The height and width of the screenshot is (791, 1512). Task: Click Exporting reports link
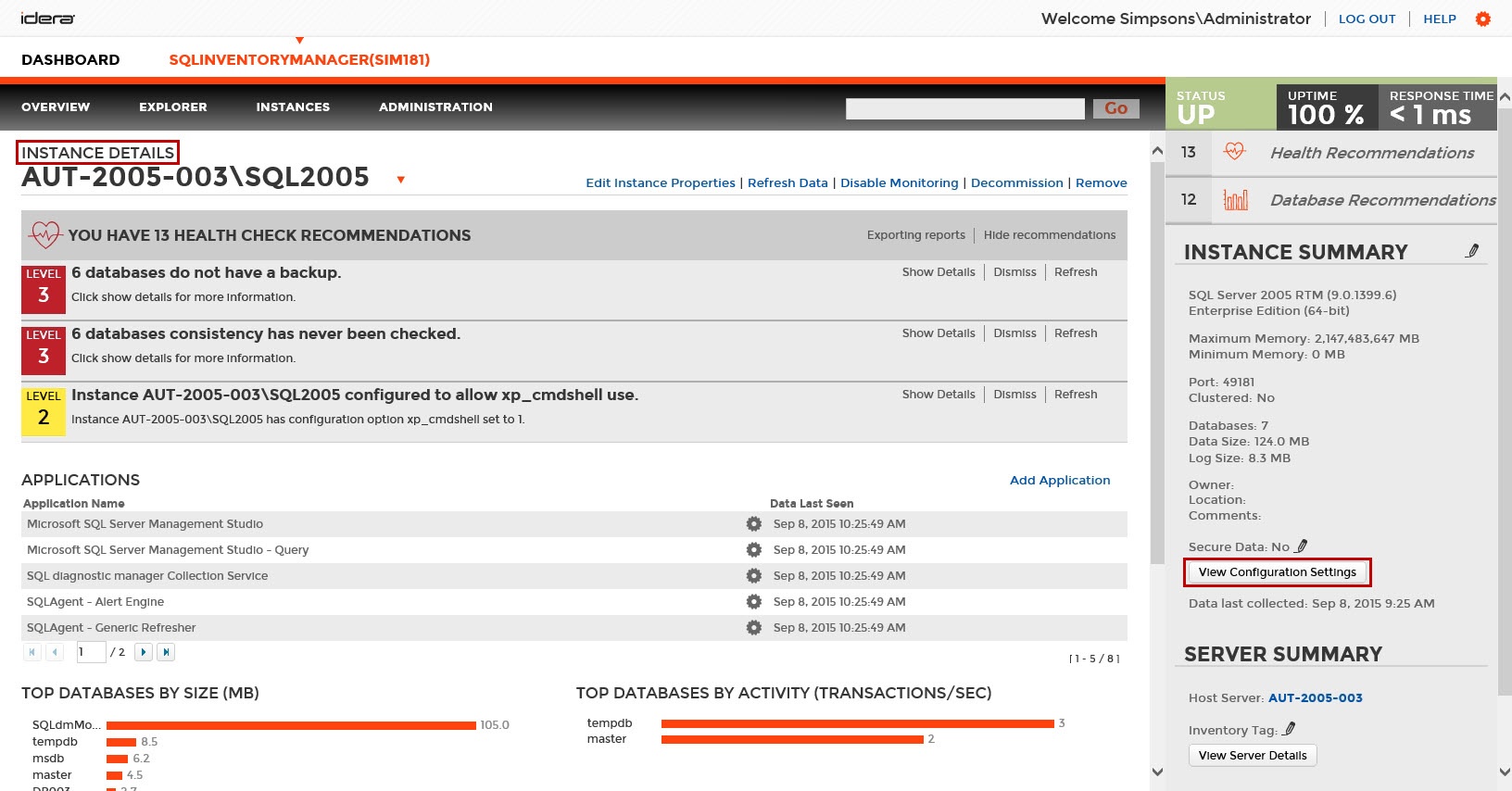[x=916, y=235]
